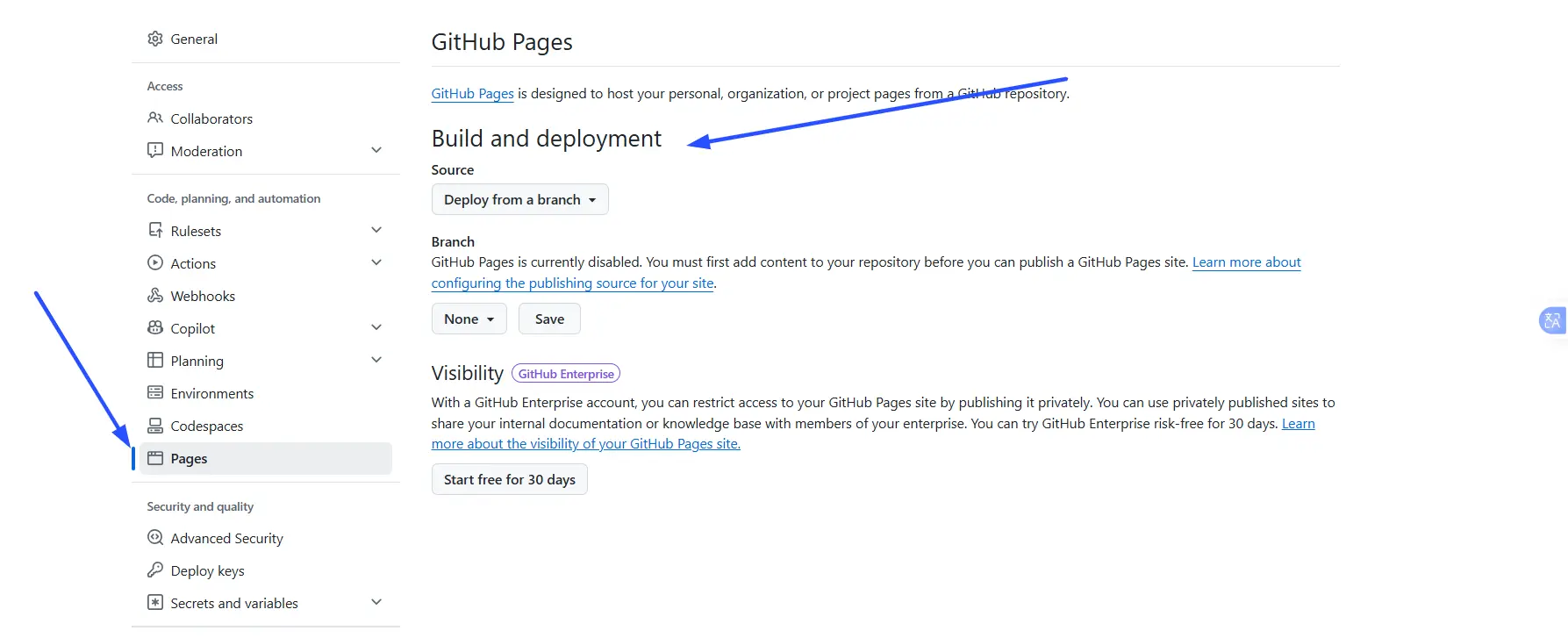Select Environments in the sidebar
Image resolution: width=1568 pixels, height=638 pixels.
point(266,393)
